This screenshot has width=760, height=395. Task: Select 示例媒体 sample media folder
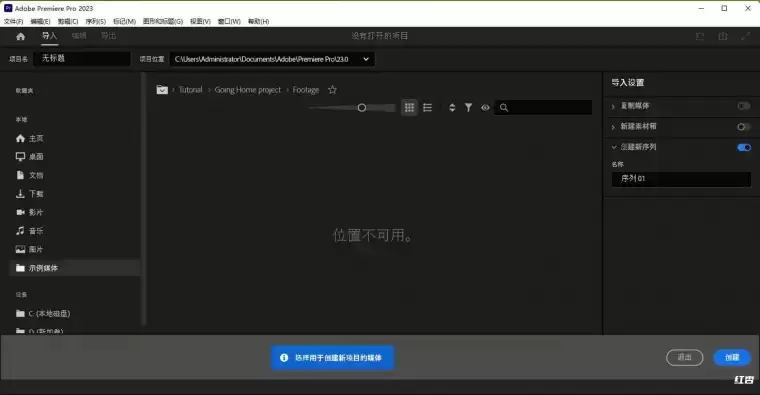tap(75, 268)
